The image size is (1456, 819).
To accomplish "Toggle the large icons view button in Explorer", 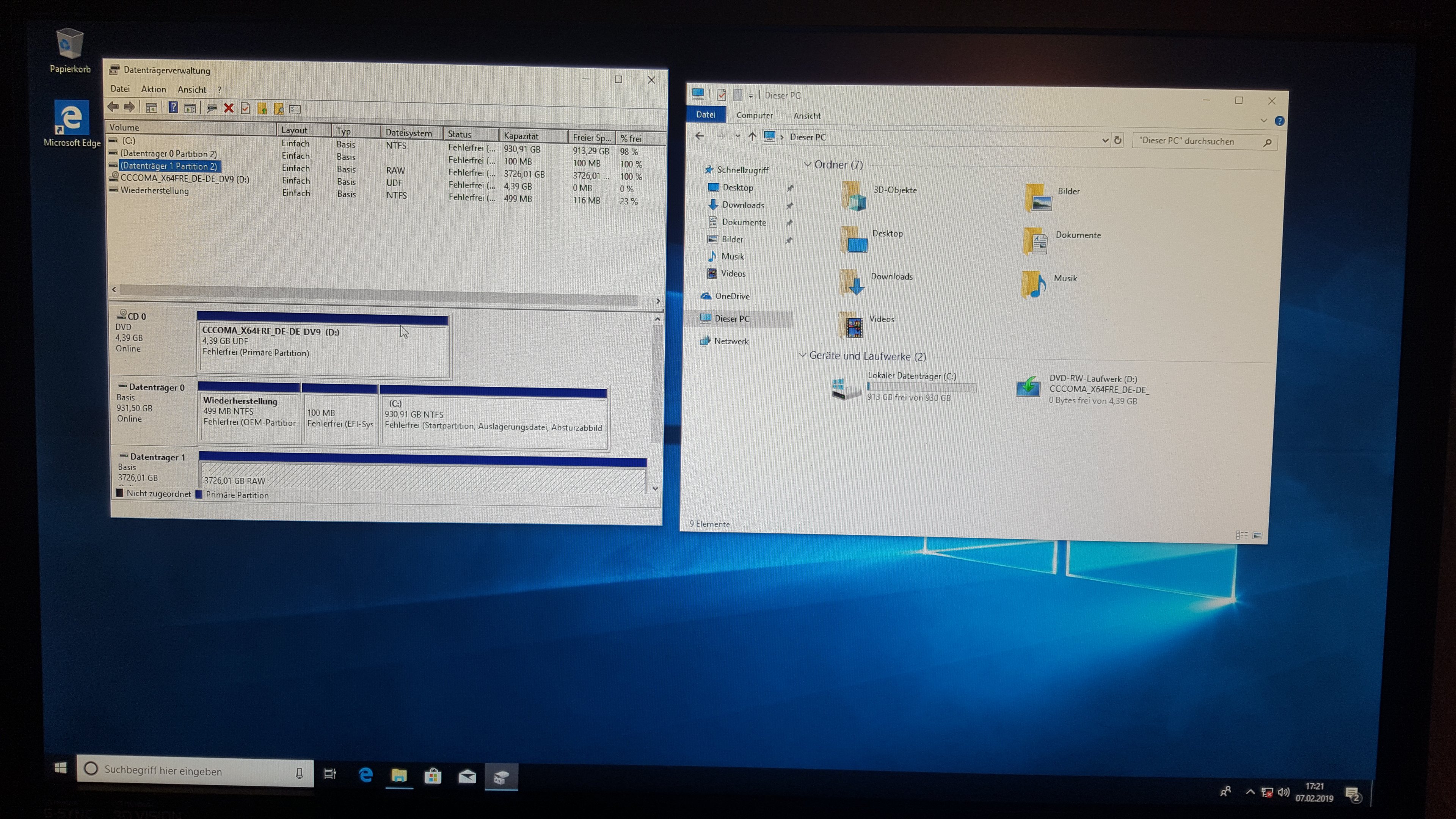I will [x=1258, y=535].
